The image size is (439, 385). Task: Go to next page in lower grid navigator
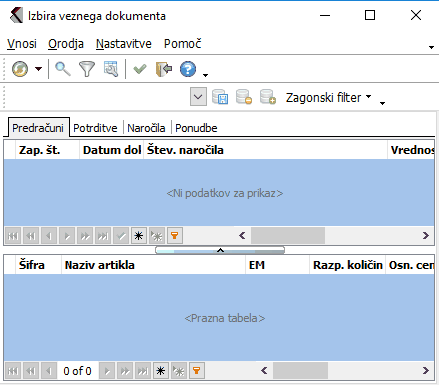pyautogui.click(x=125, y=371)
